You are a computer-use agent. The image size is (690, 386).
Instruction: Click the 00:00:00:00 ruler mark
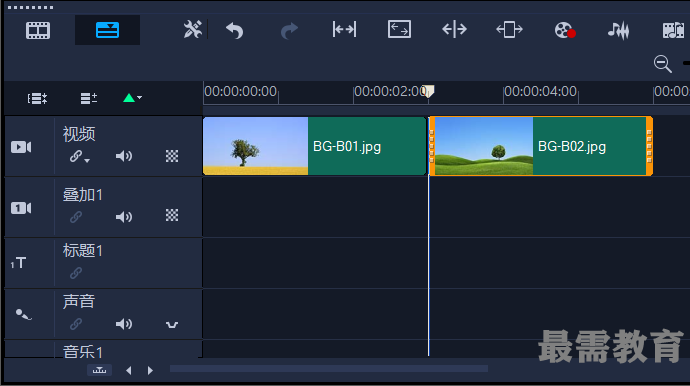point(240,92)
